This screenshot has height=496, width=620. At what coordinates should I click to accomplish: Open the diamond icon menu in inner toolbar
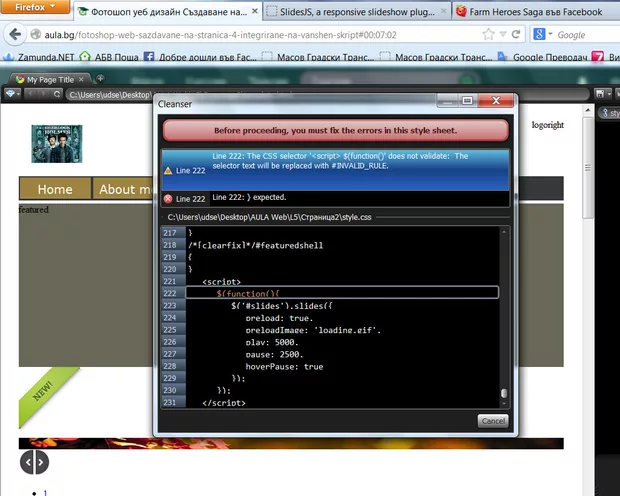(x=12, y=94)
